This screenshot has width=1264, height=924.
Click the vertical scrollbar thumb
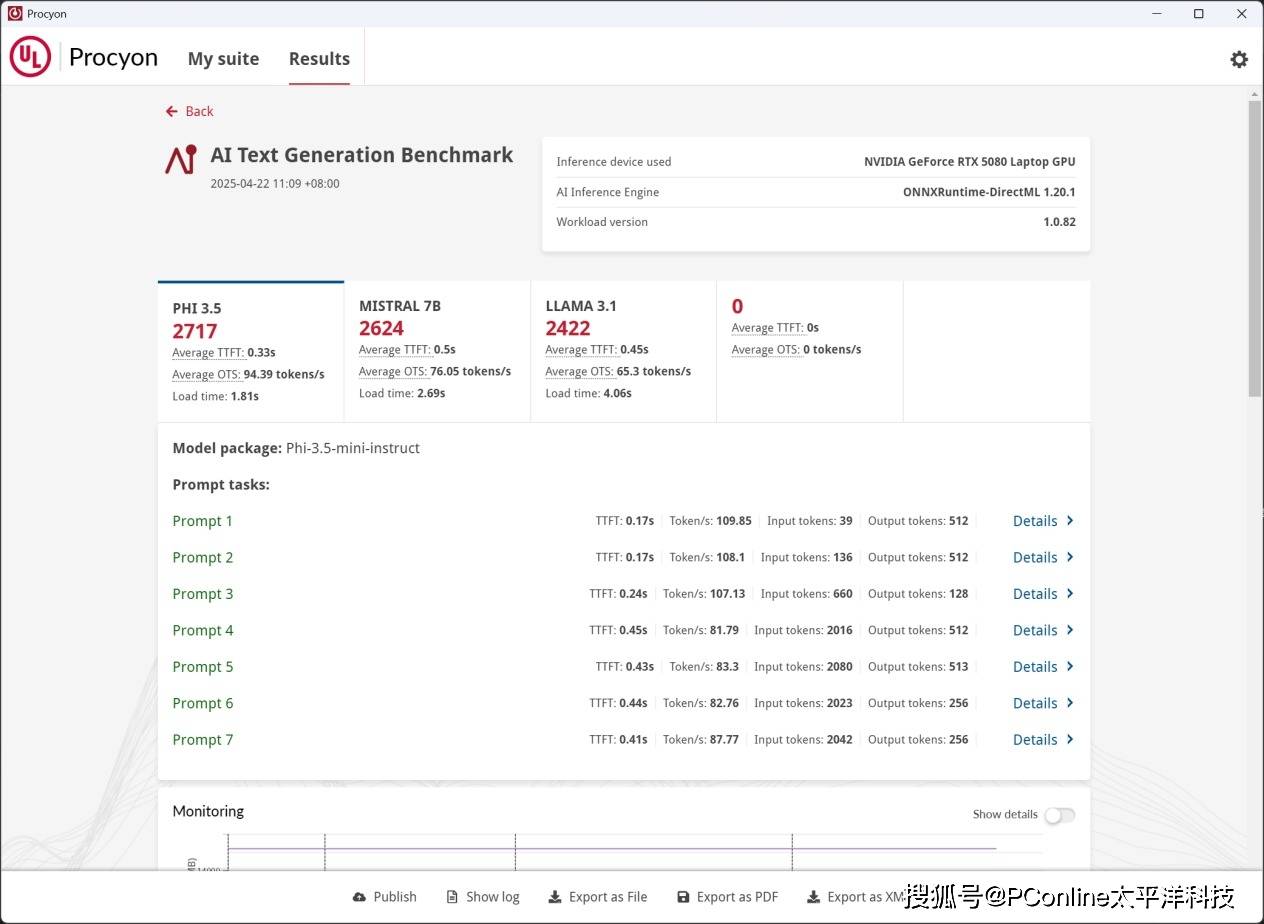(x=1254, y=248)
